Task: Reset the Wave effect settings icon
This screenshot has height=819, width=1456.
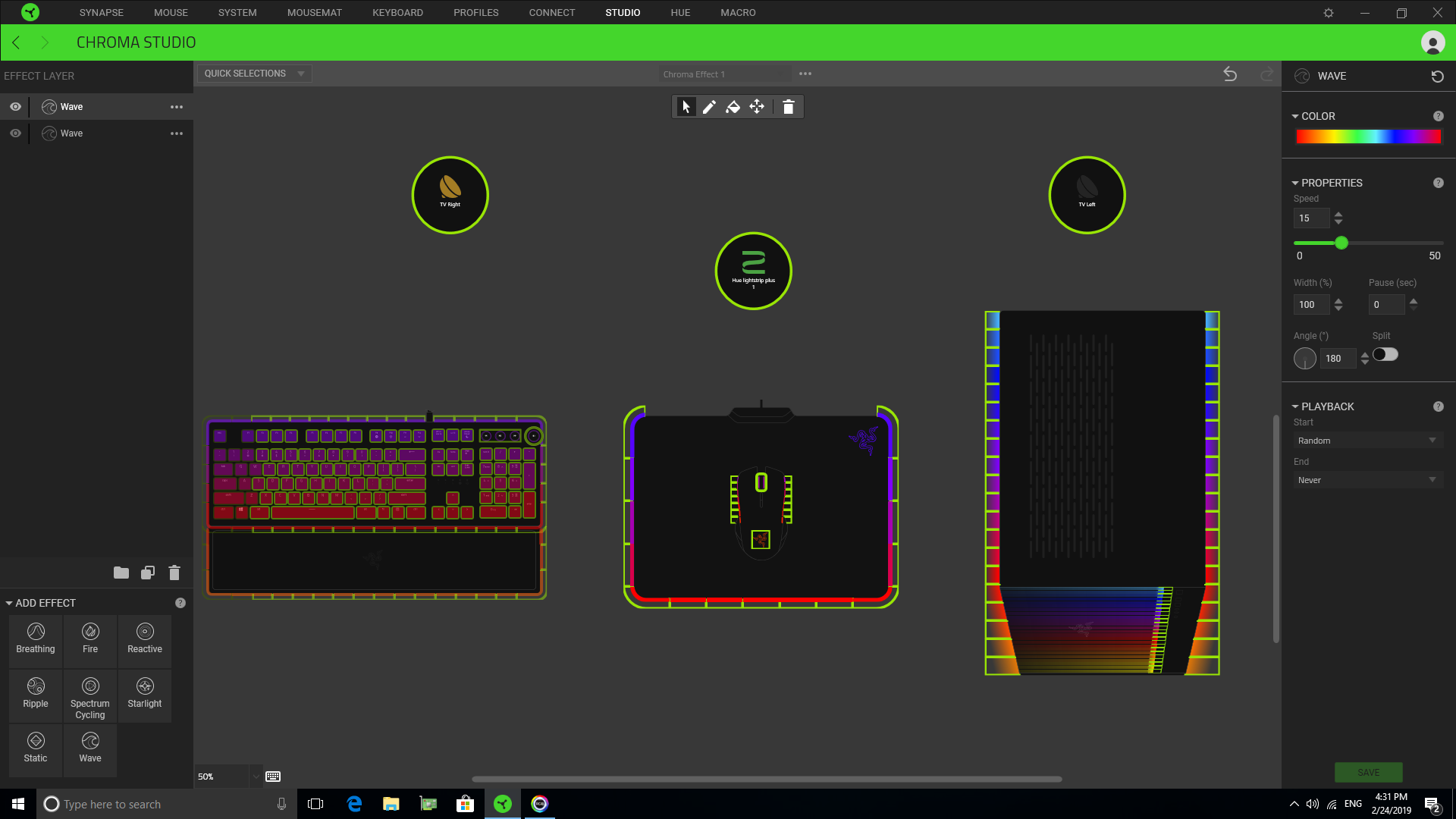Action: (1437, 77)
